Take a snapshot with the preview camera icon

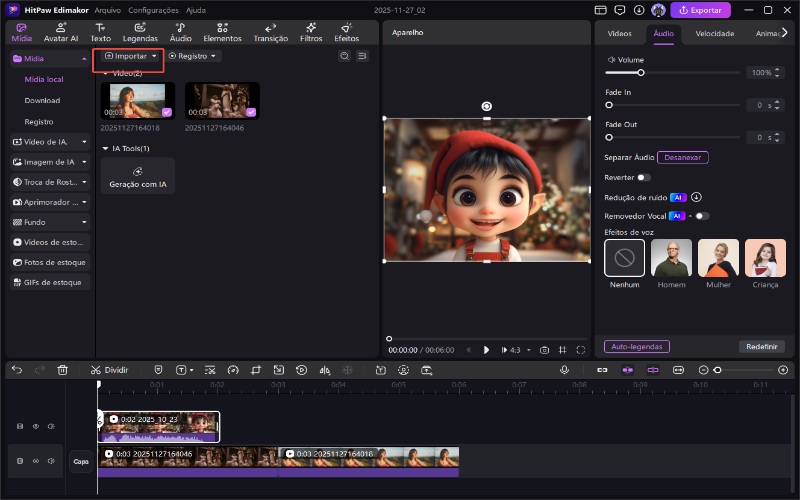click(x=544, y=350)
